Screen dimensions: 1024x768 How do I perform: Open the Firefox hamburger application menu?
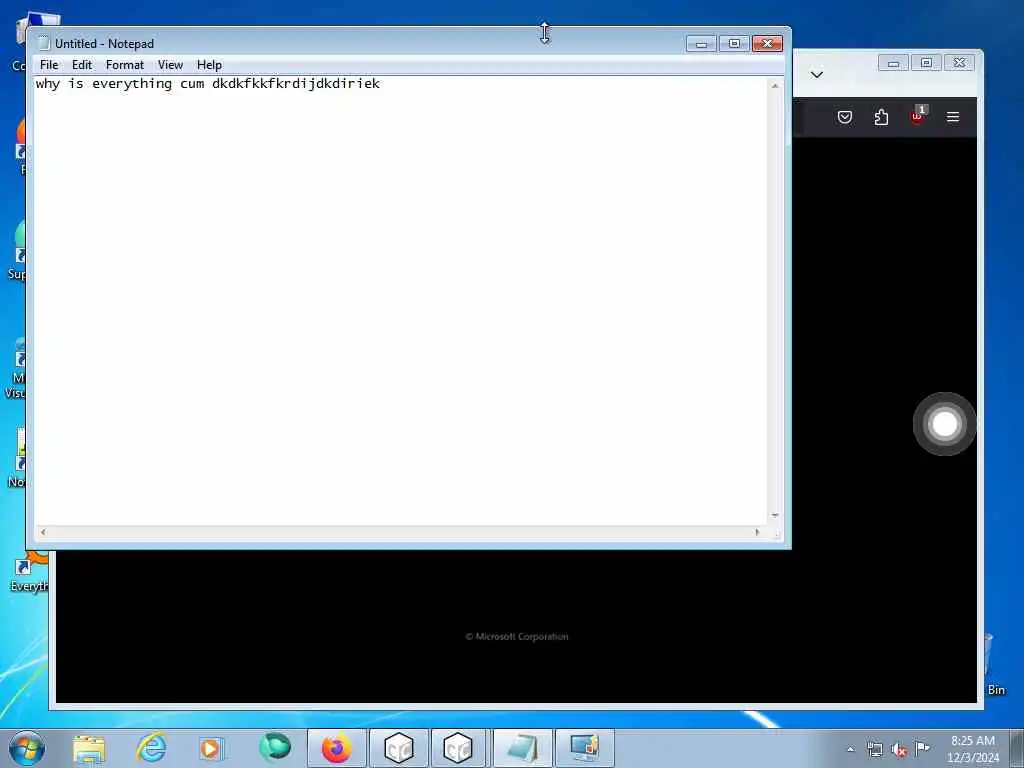[x=953, y=117]
